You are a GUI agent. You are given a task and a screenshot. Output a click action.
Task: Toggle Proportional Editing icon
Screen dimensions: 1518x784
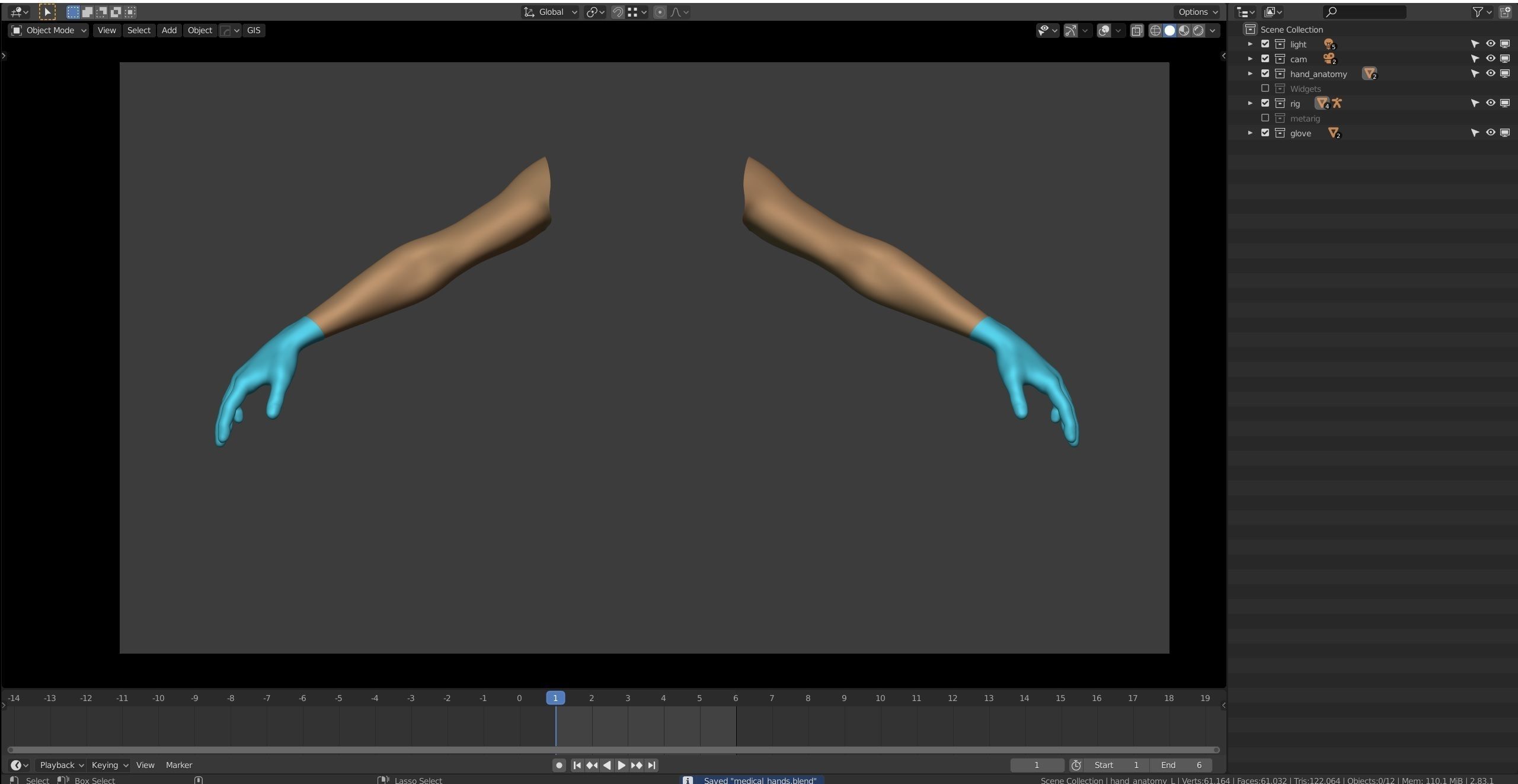(x=660, y=12)
